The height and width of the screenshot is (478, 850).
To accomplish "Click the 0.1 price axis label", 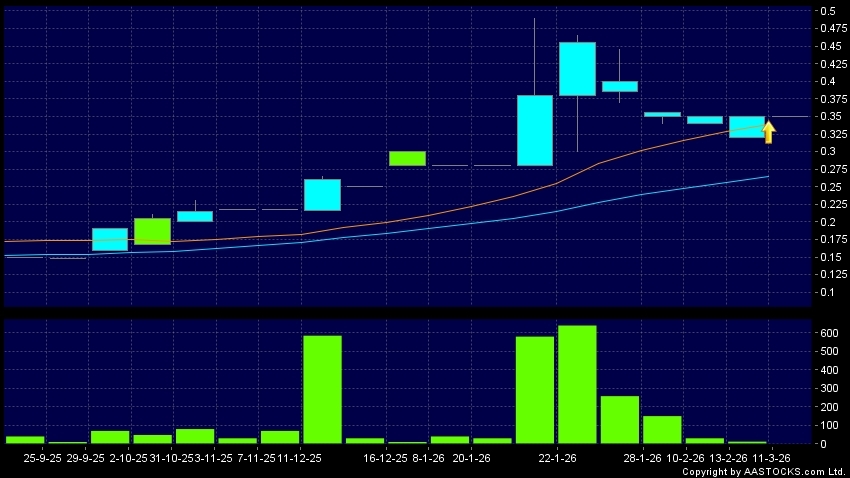I will (x=828, y=292).
